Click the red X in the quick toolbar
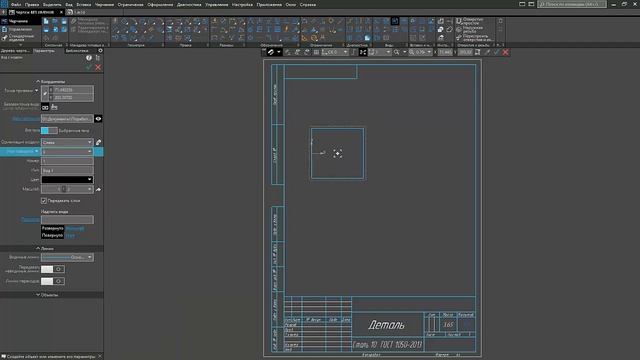The height and width of the screenshot is (360, 640). pos(505,52)
